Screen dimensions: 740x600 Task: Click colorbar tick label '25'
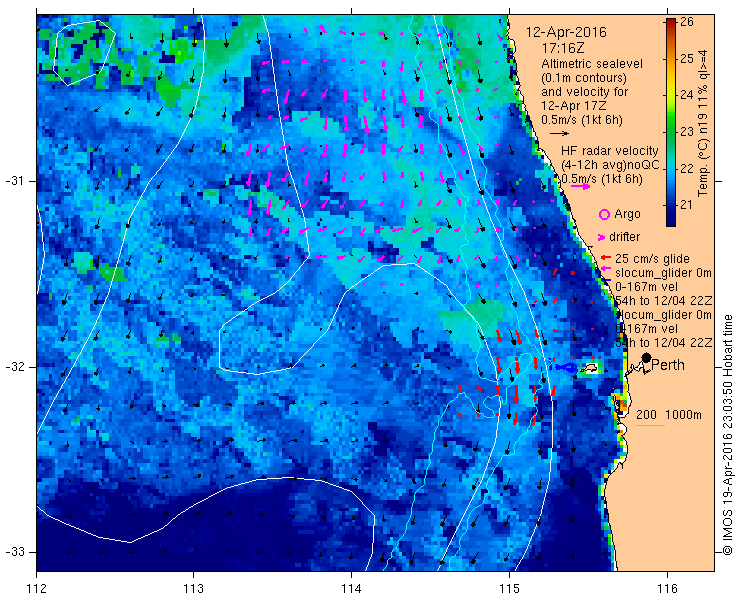[x=686, y=59]
